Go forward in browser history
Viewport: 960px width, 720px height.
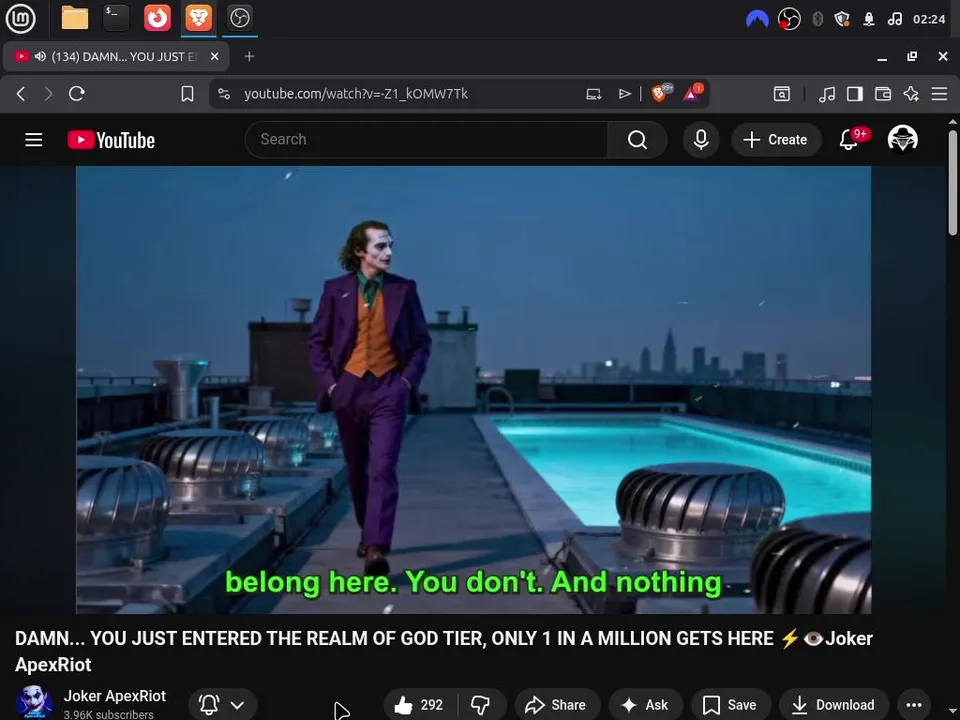[x=48, y=94]
